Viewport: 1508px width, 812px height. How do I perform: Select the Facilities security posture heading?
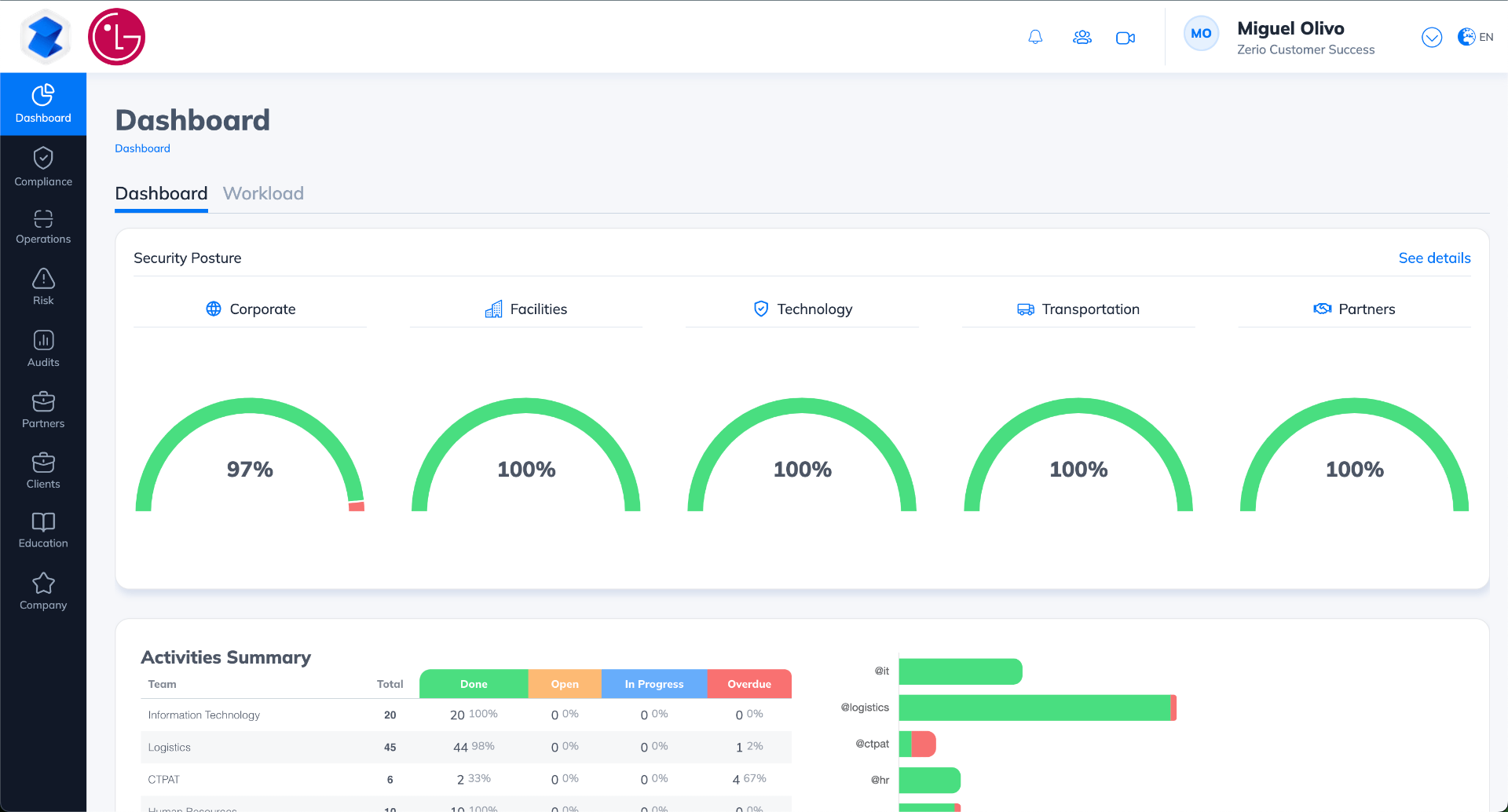click(x=526, y=309)
